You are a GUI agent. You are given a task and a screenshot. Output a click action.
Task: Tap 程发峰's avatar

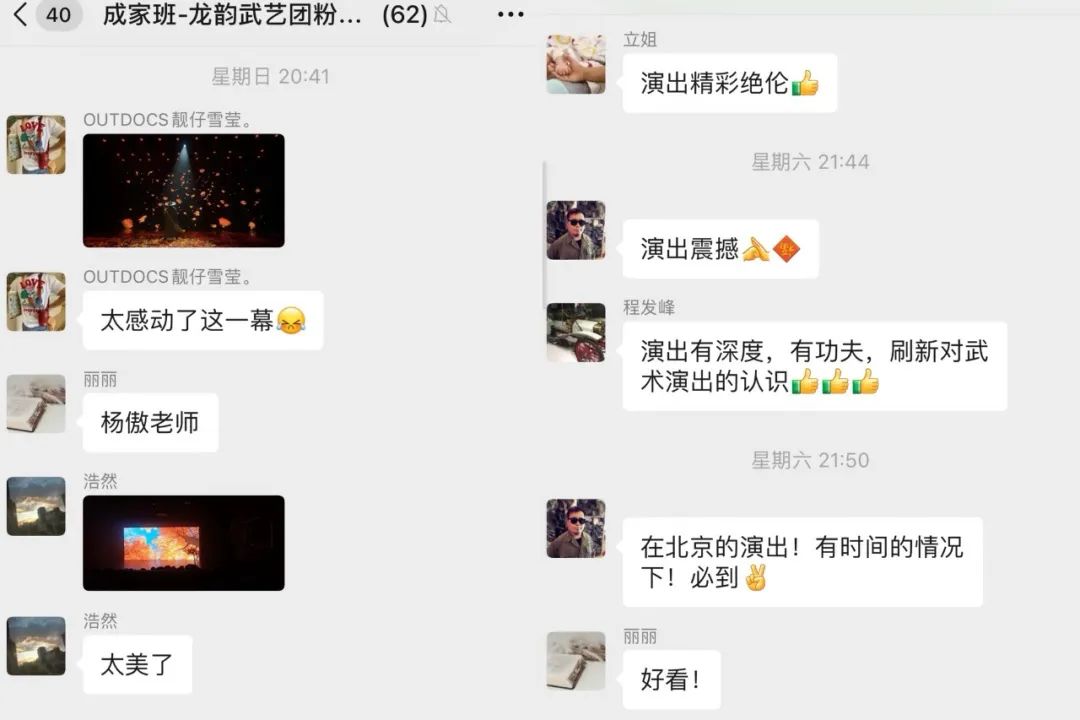coord(576,332)
